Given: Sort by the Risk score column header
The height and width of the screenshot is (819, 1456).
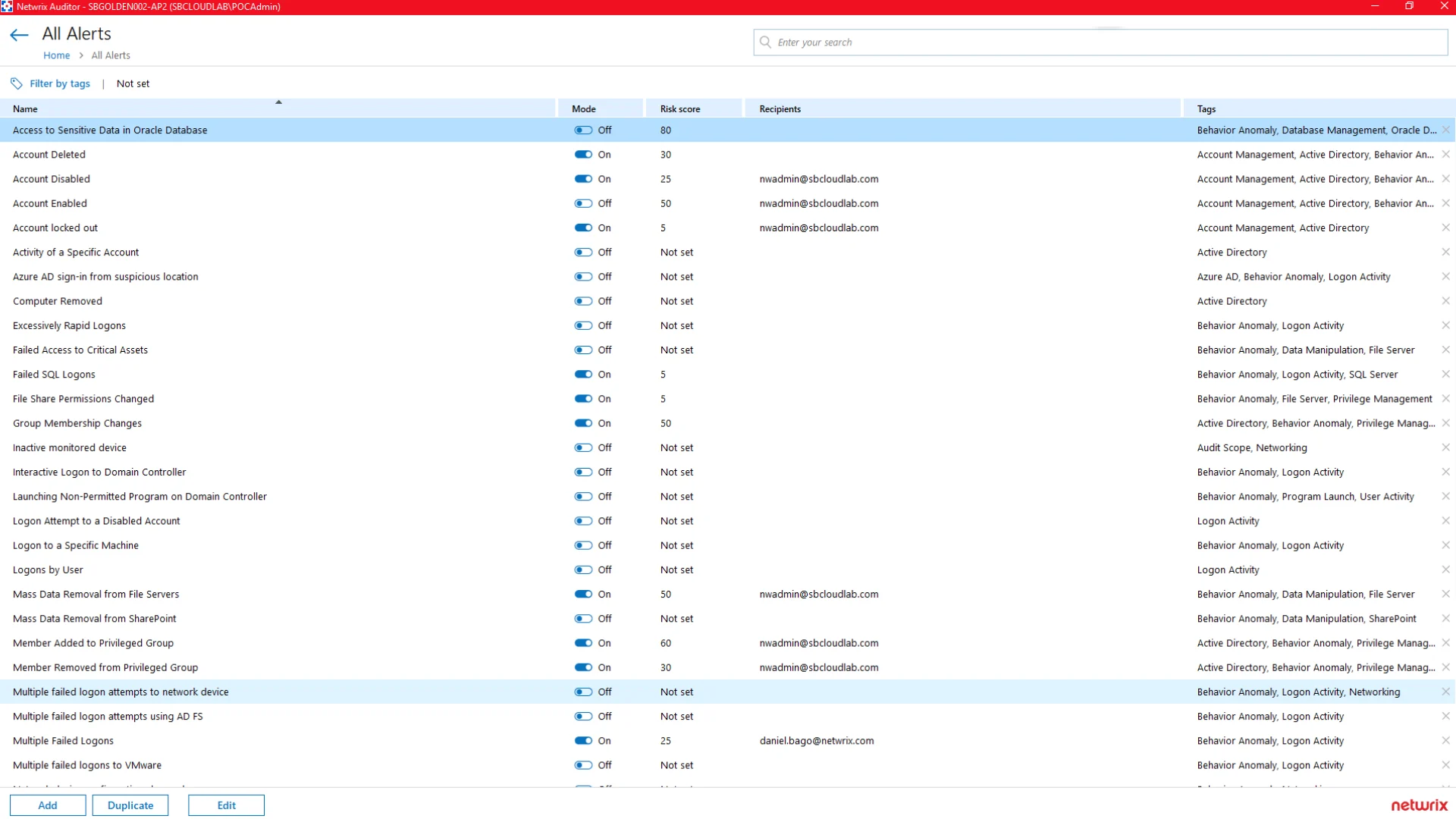Looking at the screenshot, I should coord(694,108).
